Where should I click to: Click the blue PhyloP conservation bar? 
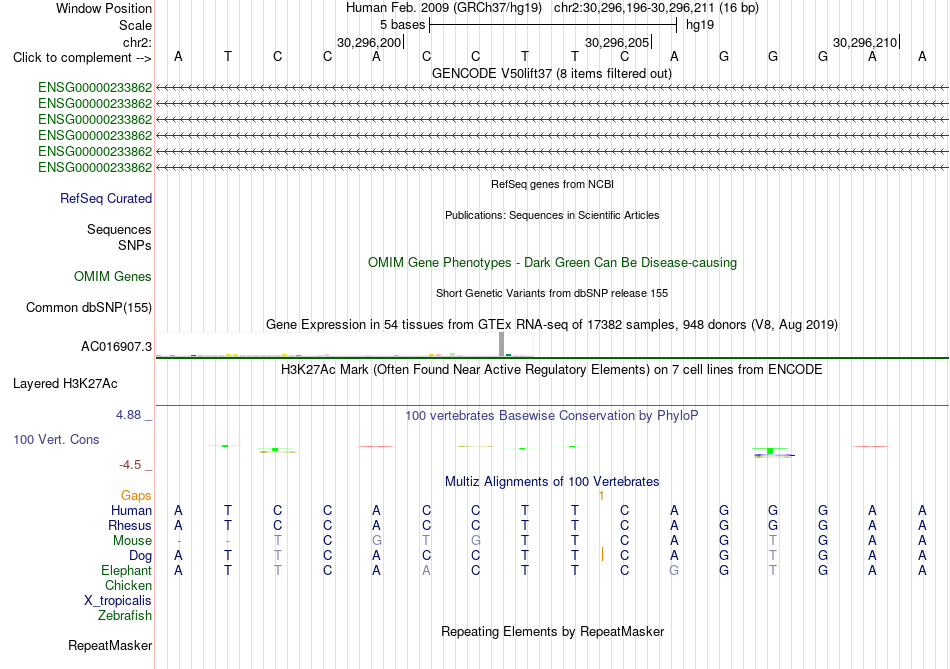(x=776, y=455)
